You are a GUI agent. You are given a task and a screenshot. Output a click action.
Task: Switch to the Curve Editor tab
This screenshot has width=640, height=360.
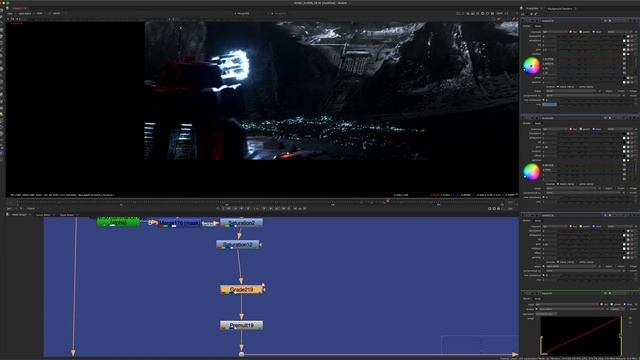click(x=43, y=215)
